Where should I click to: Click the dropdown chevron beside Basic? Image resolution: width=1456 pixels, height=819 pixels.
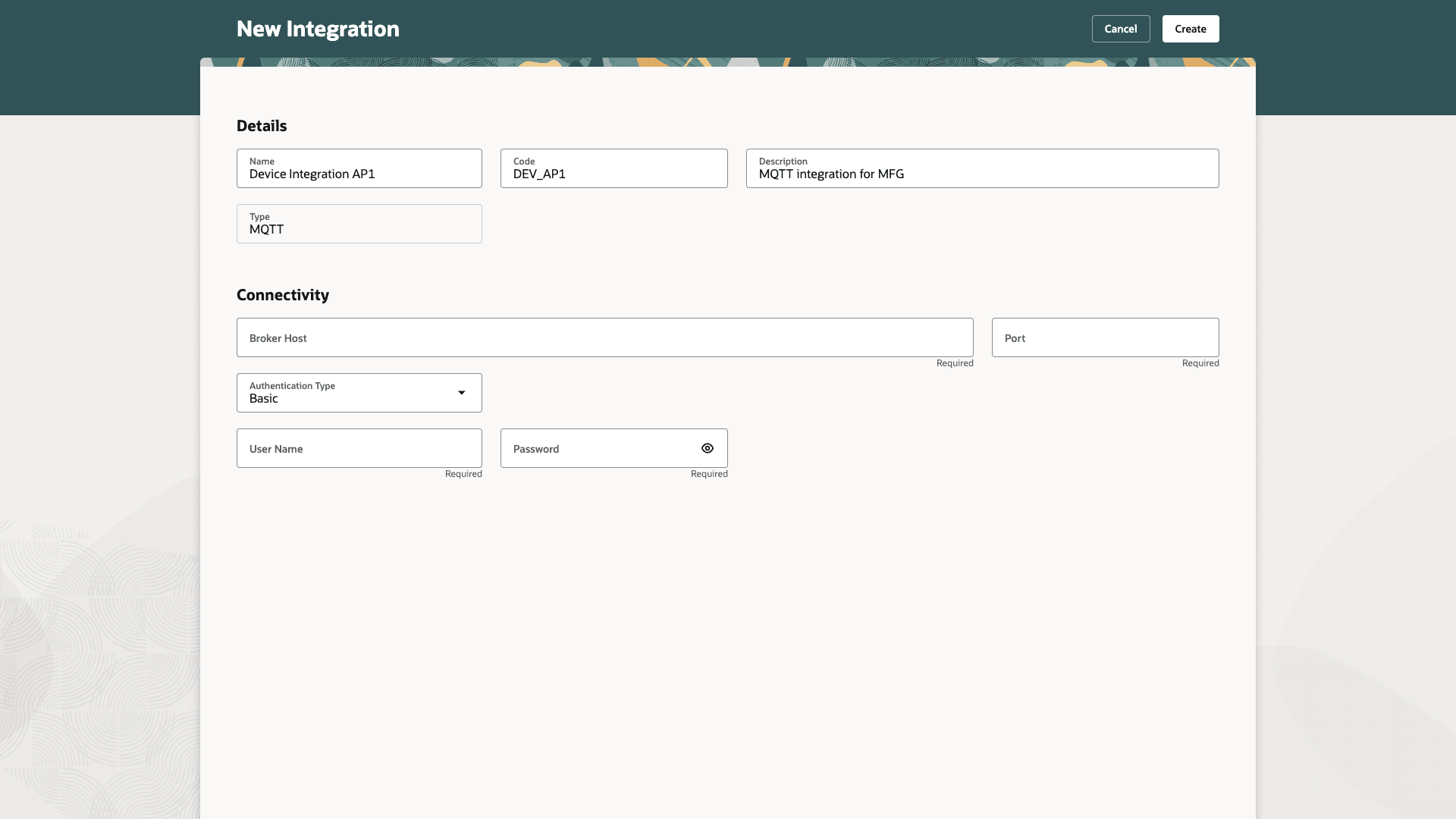pyautogui.click(x=462, y=392)
